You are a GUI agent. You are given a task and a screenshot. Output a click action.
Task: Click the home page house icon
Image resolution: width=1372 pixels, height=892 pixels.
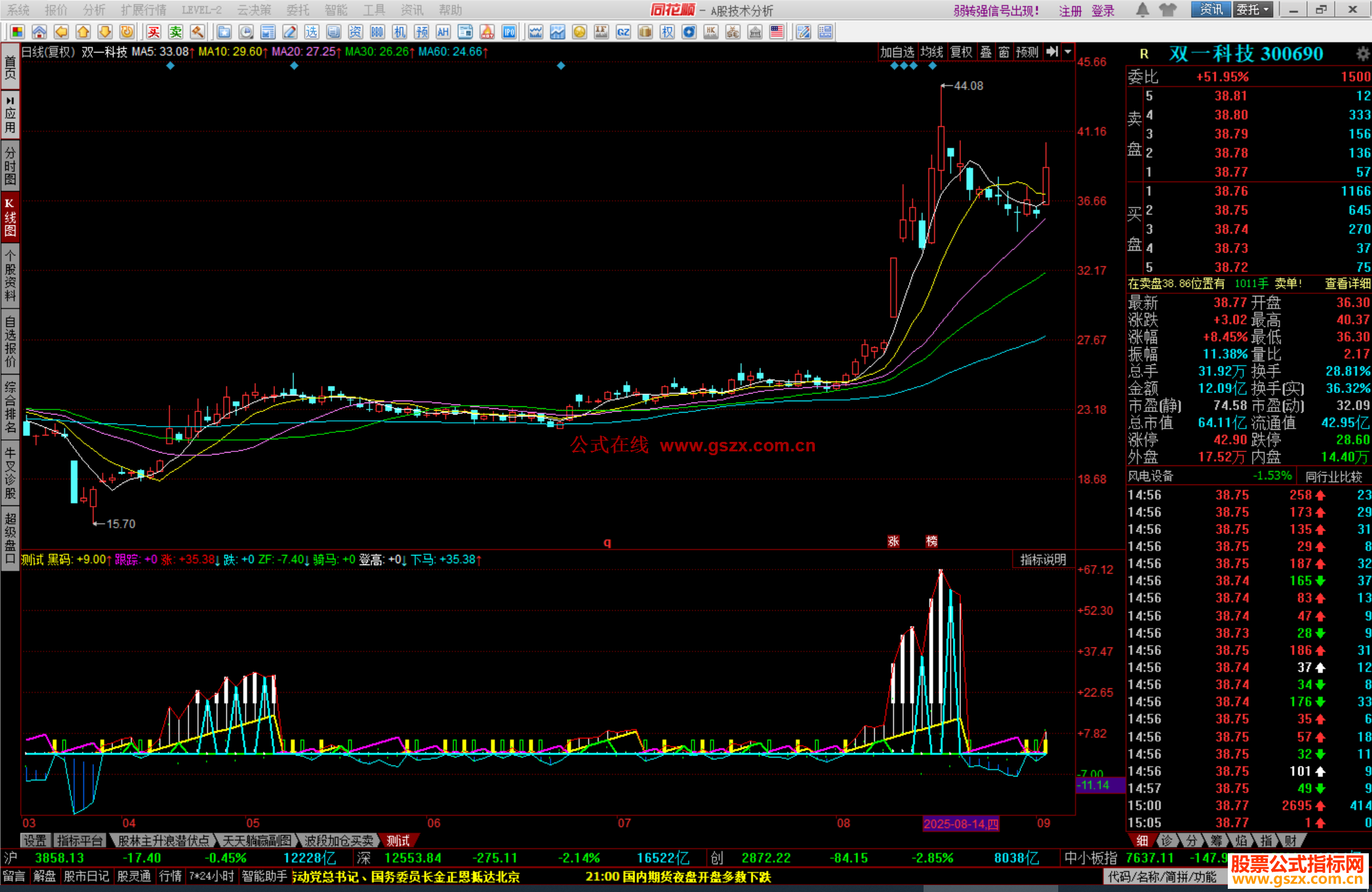pyautogui.click(x=39, y=32)
